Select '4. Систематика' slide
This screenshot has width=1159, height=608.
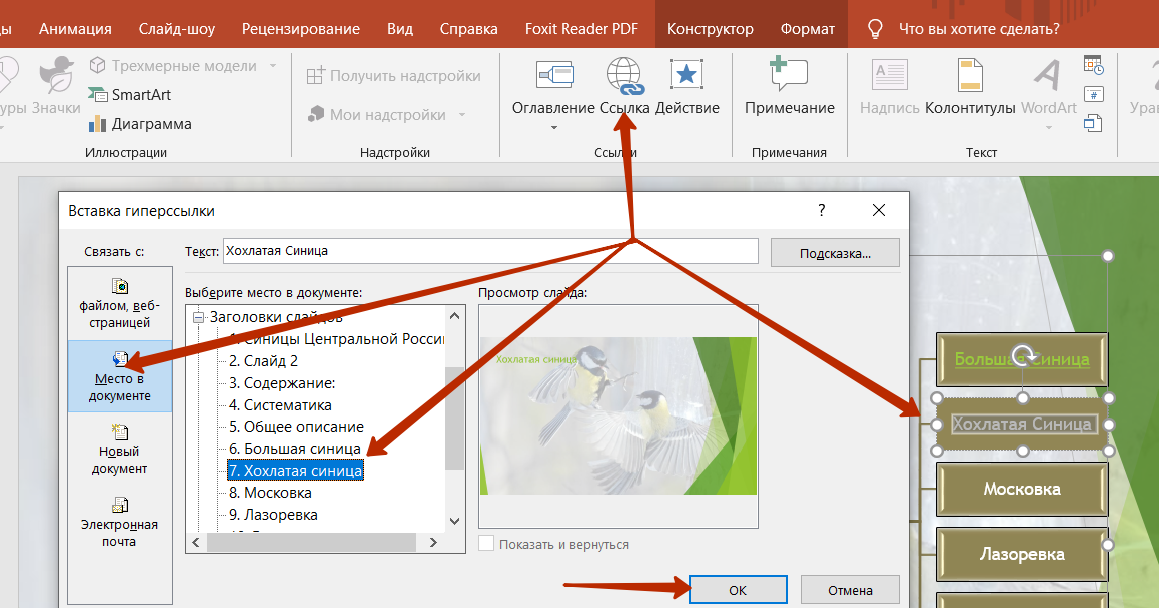(x=280, y=405)
